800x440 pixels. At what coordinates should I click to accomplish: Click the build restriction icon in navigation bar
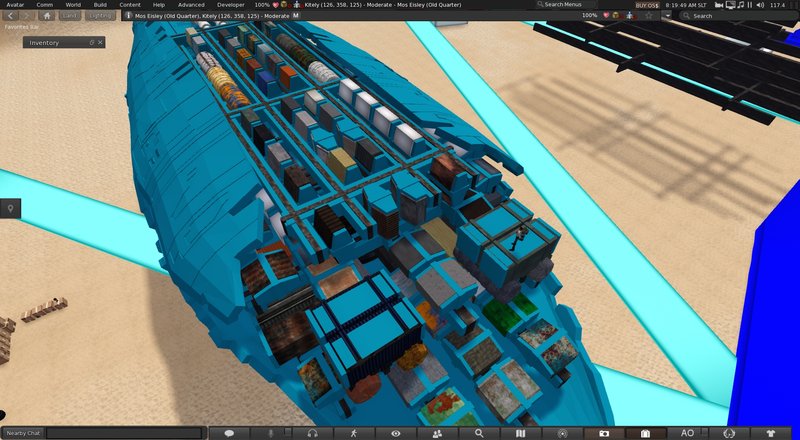point(616,16)
